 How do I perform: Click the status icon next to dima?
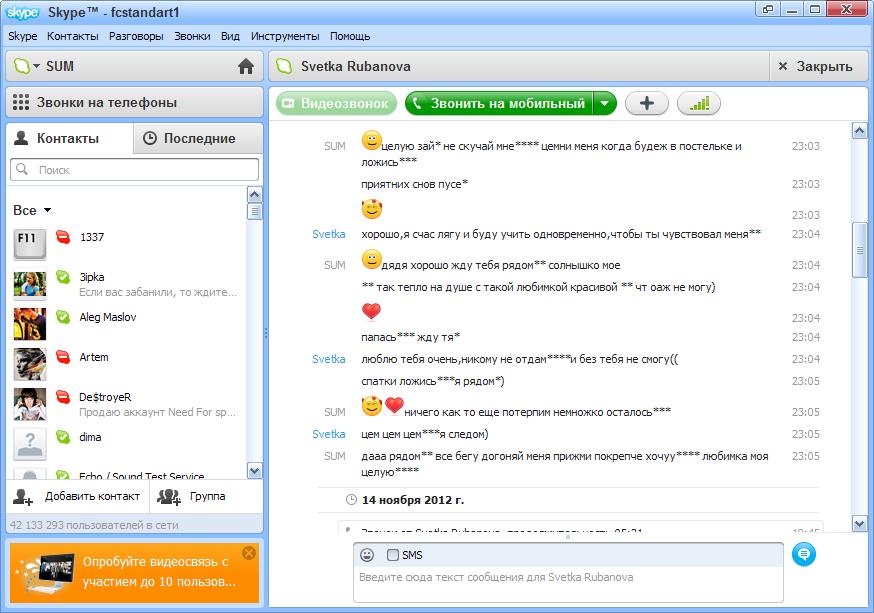[x=63, y=437]
